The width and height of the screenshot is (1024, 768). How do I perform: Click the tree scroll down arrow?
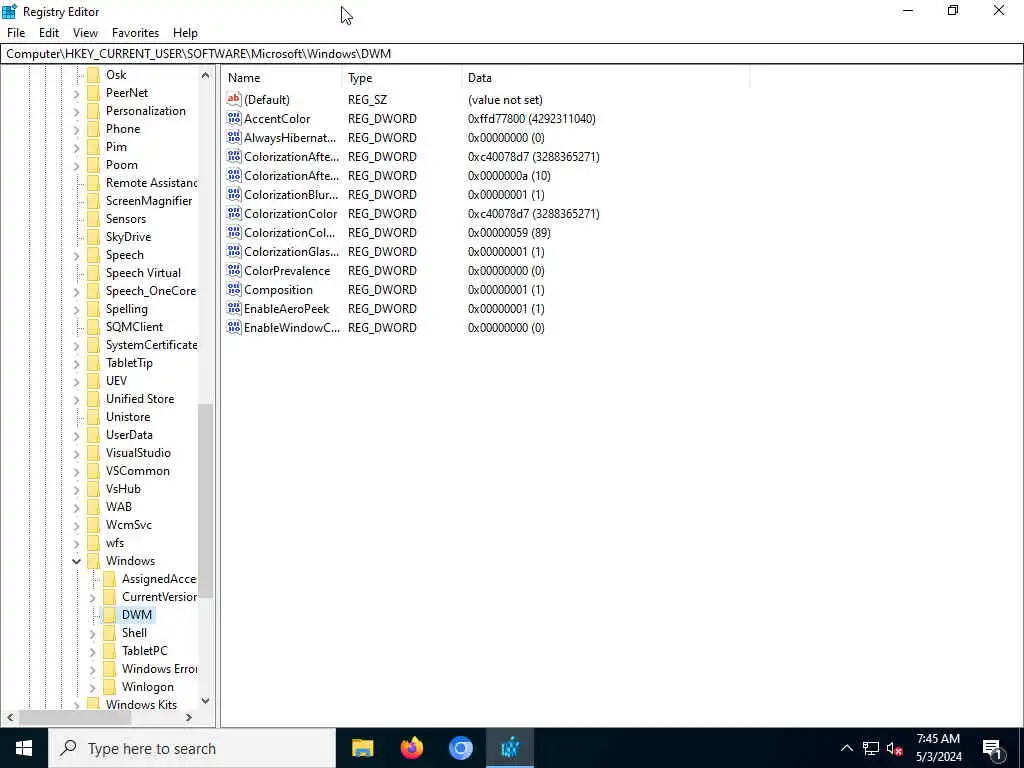pyautogui.click(x=205, y=701)
